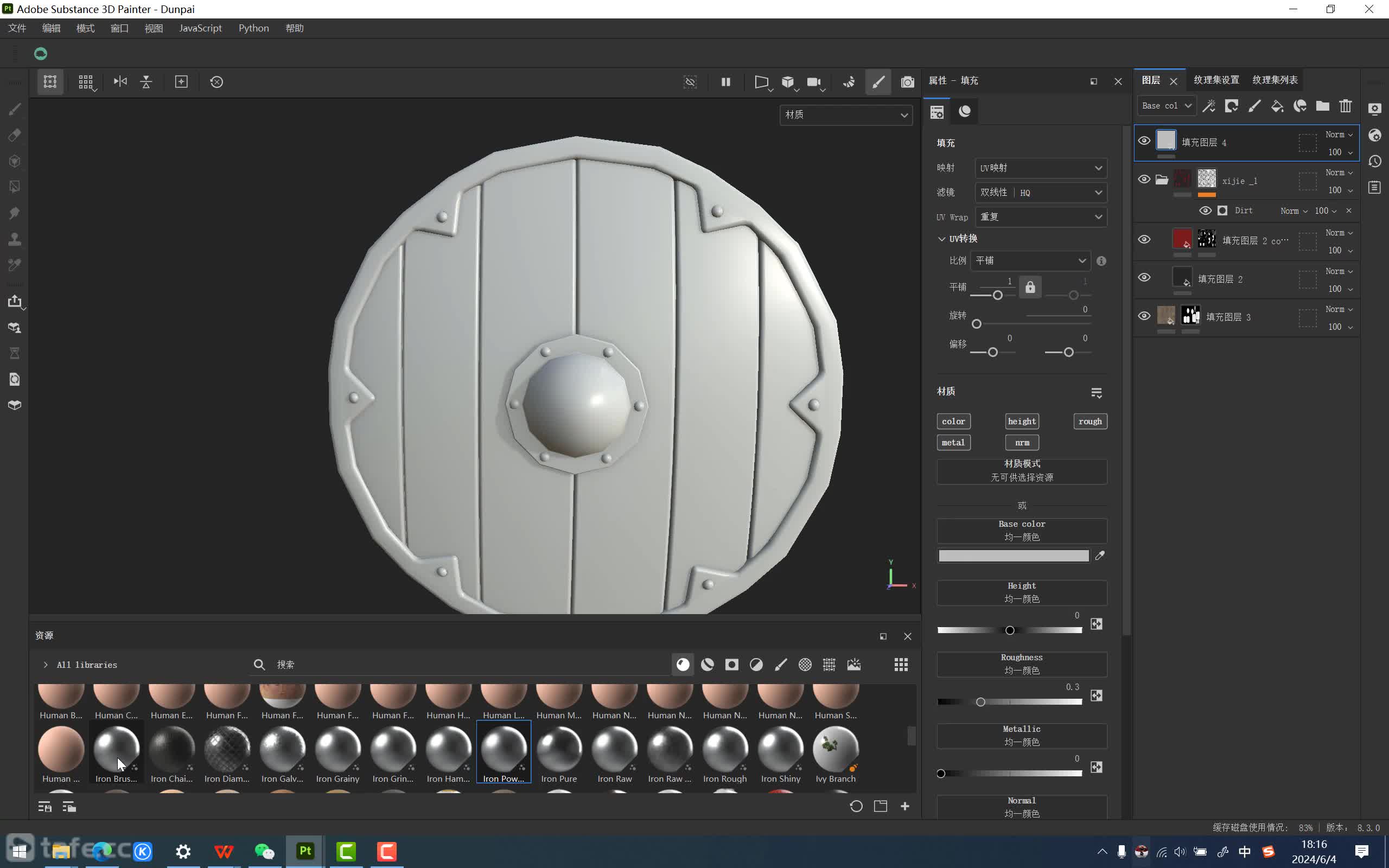The image size is (1389, 868).
Task: Add an effect with magic wand icon
Action: point(1209,106)
